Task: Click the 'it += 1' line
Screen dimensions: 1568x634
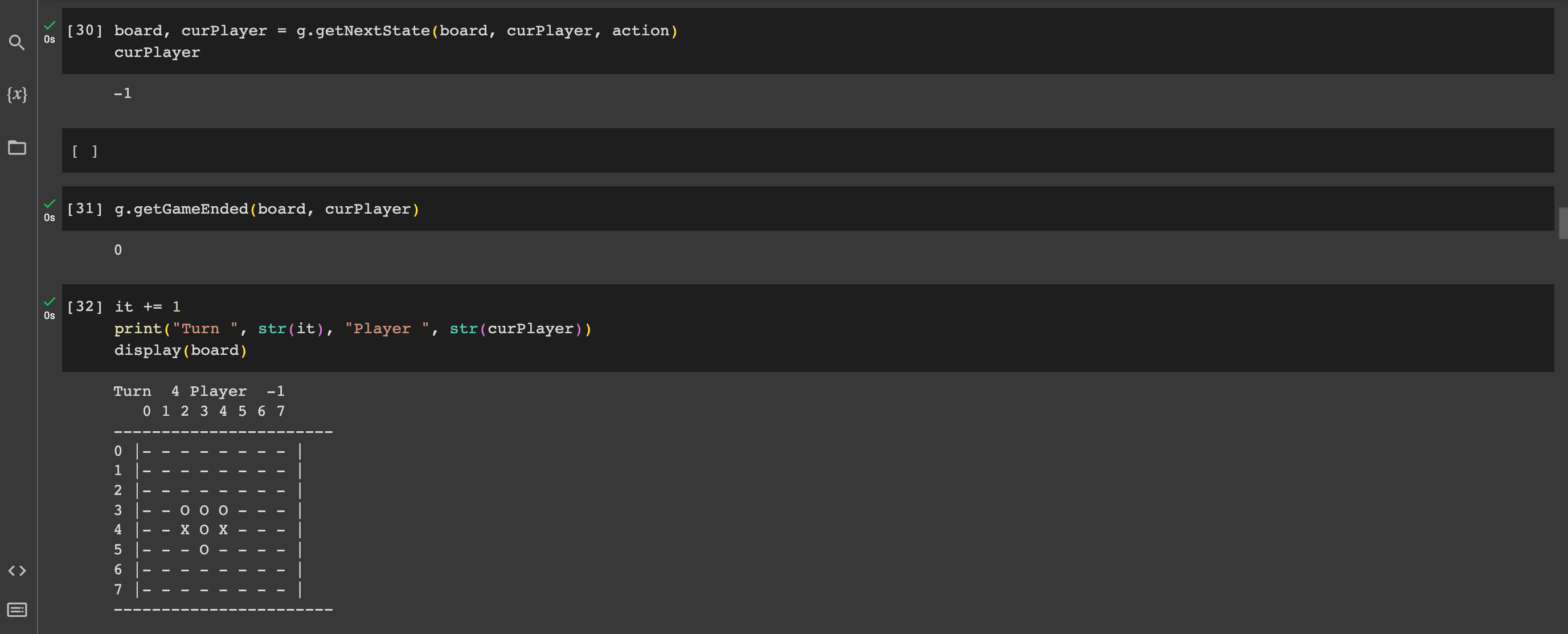Action: coord(148,306)
